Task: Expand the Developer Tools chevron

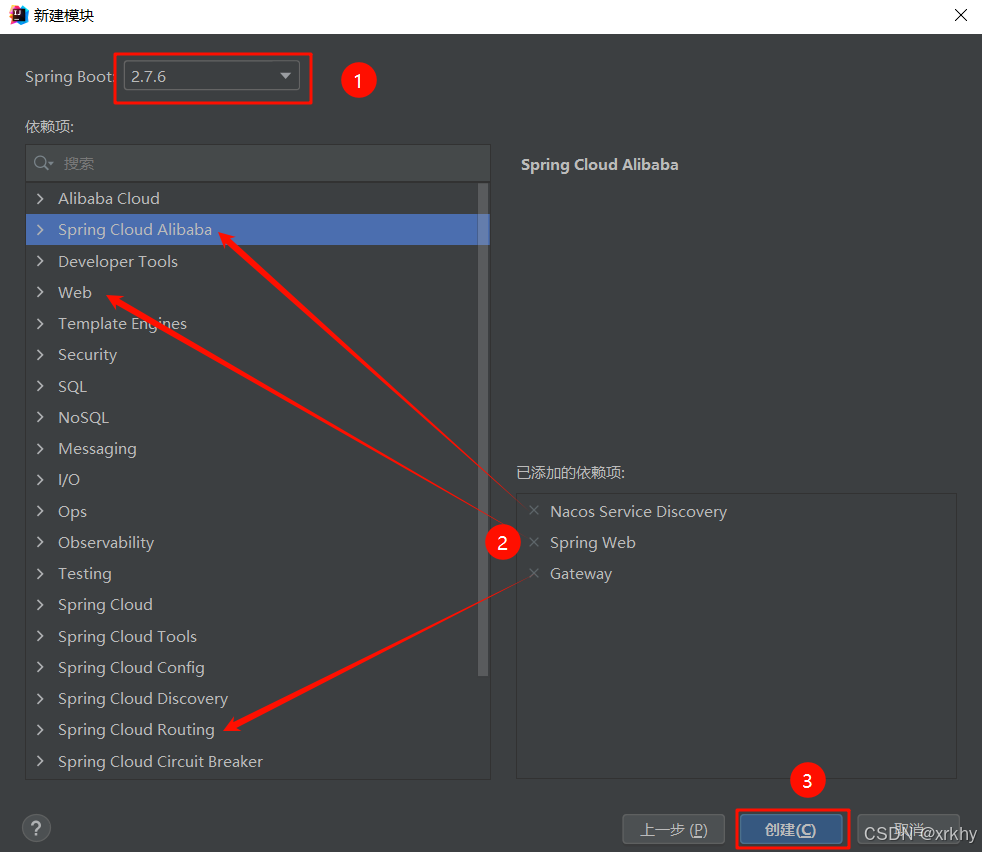Action: click(40, 261)
